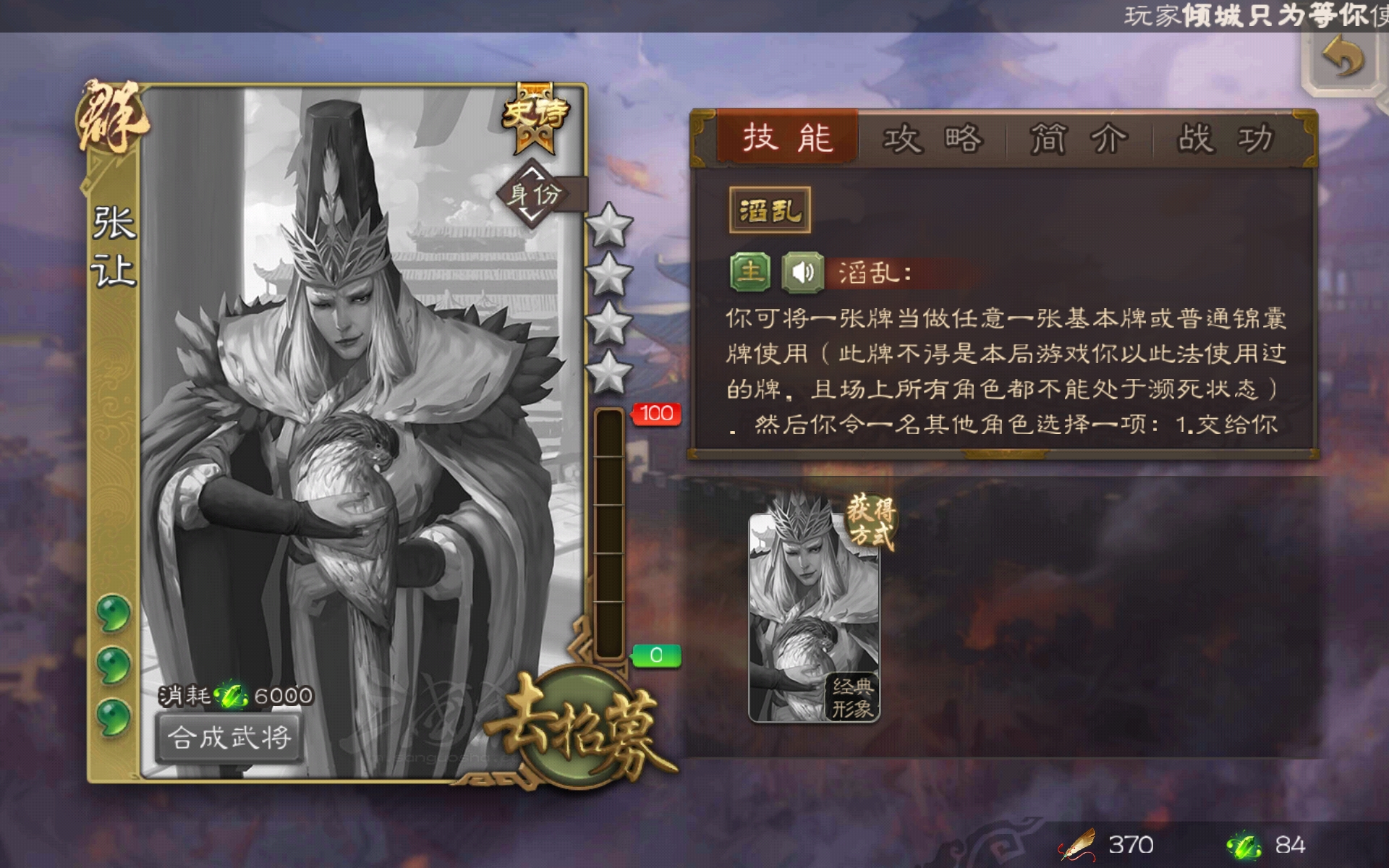Click the green 主 lord skill badge
The height and width of the screenshot is (868, 1389).
[x=750, y=273]
